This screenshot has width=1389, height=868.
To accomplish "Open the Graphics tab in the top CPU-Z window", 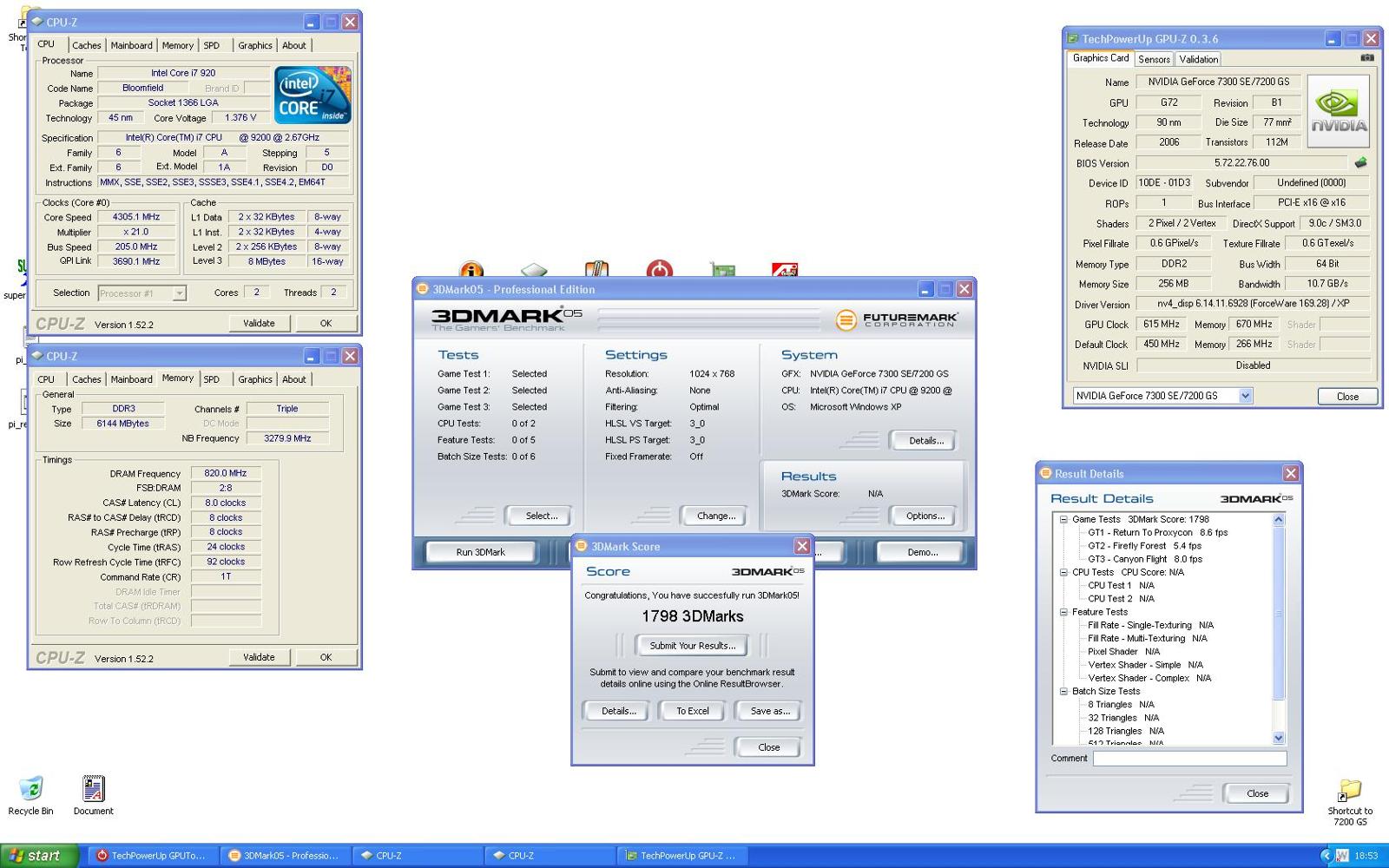I will pyautogui.click(x=255, y=45).
